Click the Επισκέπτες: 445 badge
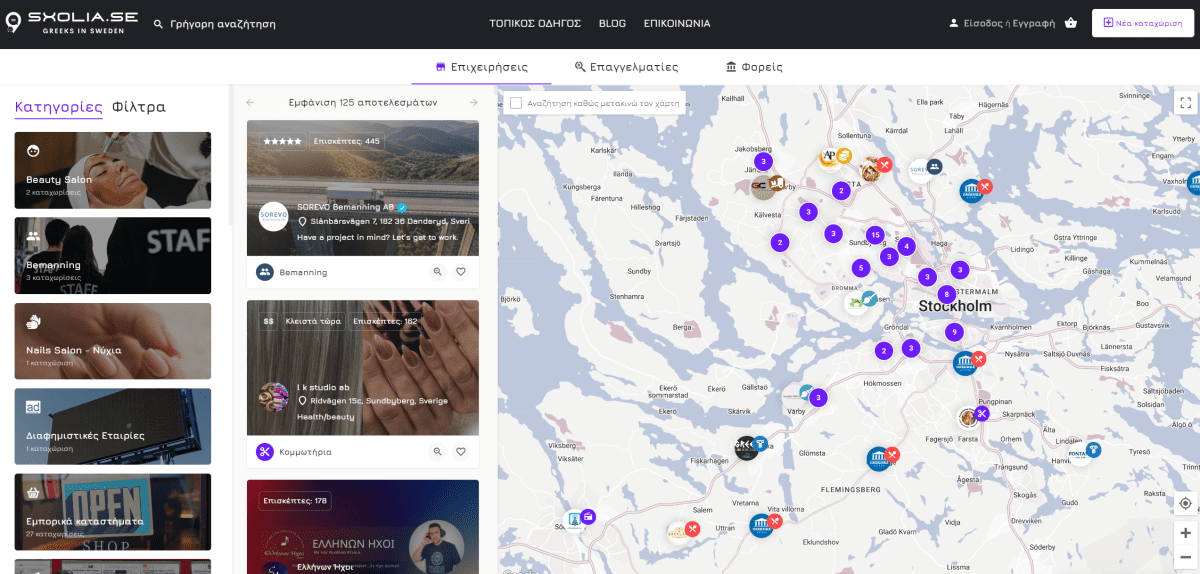Image resolution: width=1200 pixels, height=574 pixels. 347,141
